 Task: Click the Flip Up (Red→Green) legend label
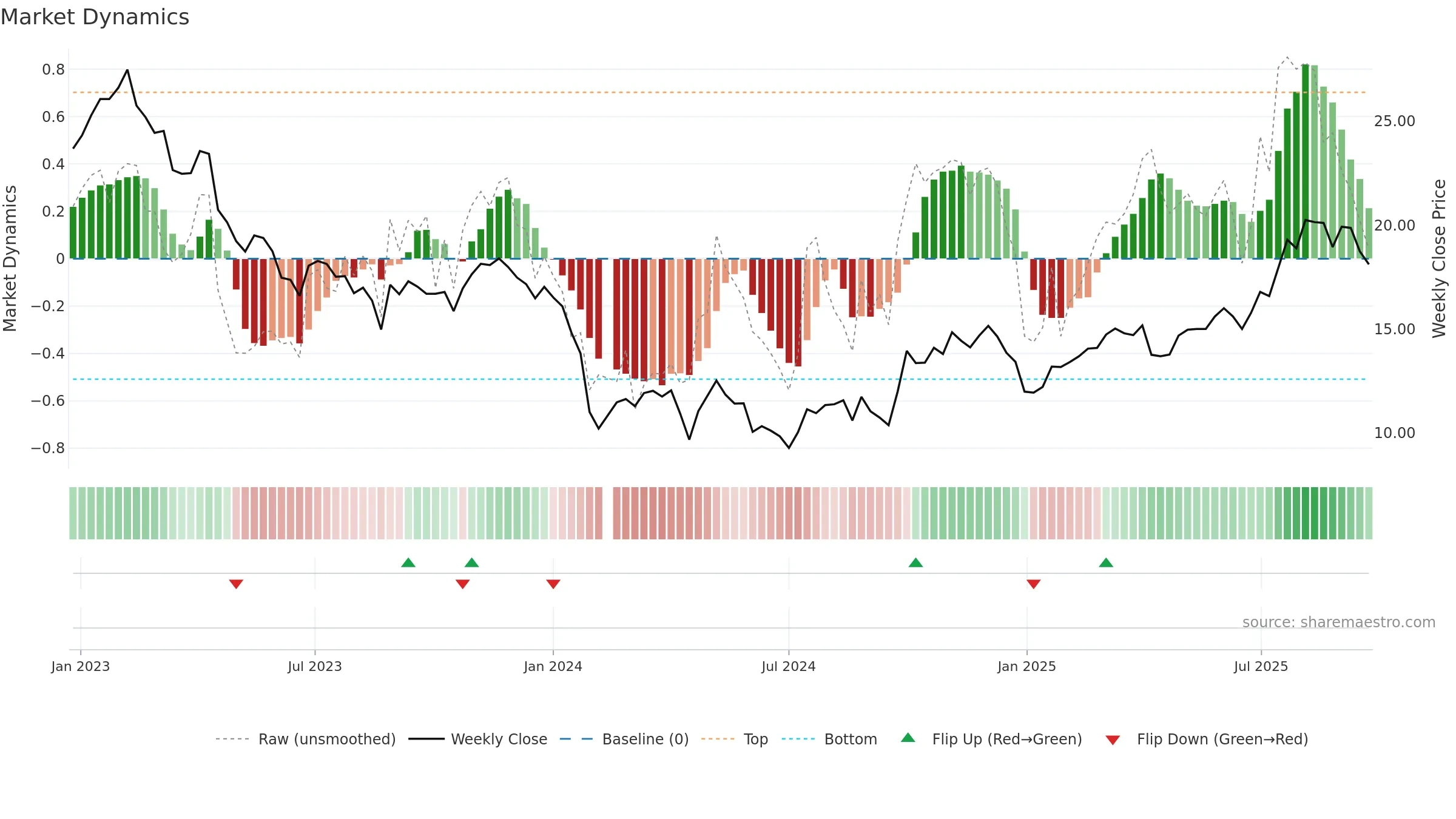(x=1007, y=739)
